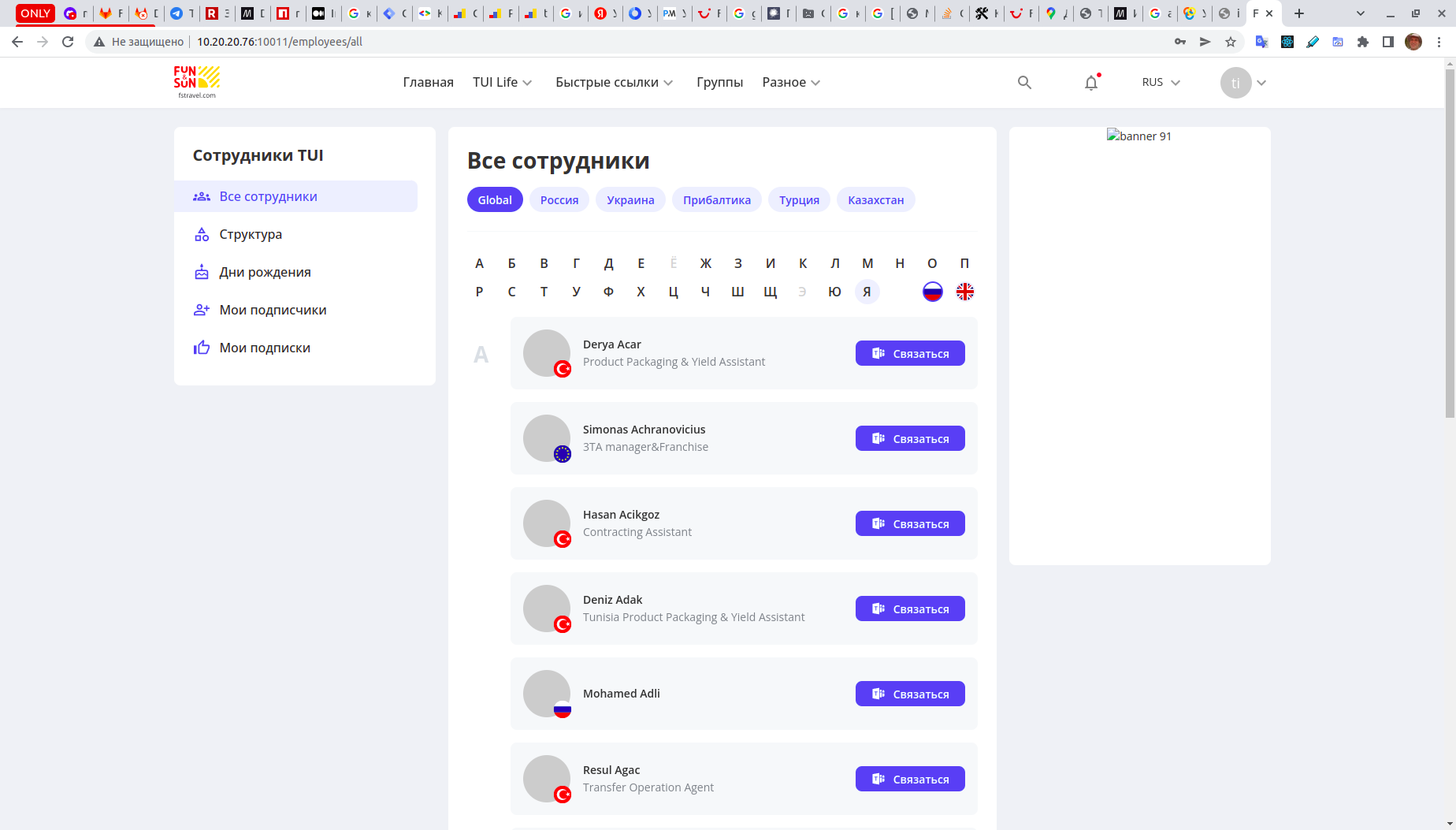
Task: Click Derya Acar's avatar
Action: (547, 353)
